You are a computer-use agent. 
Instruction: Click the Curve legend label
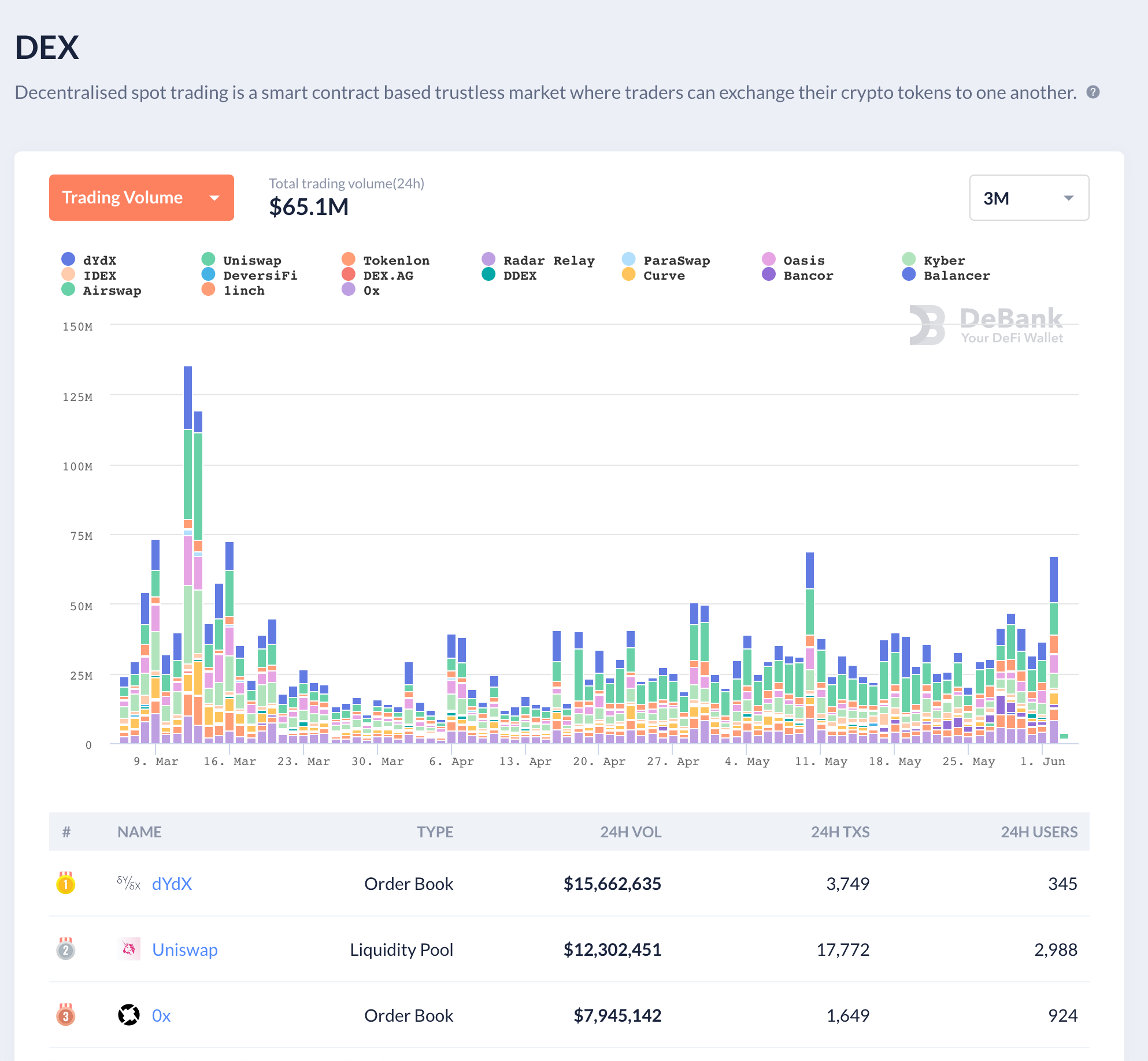tap(664, 276)
